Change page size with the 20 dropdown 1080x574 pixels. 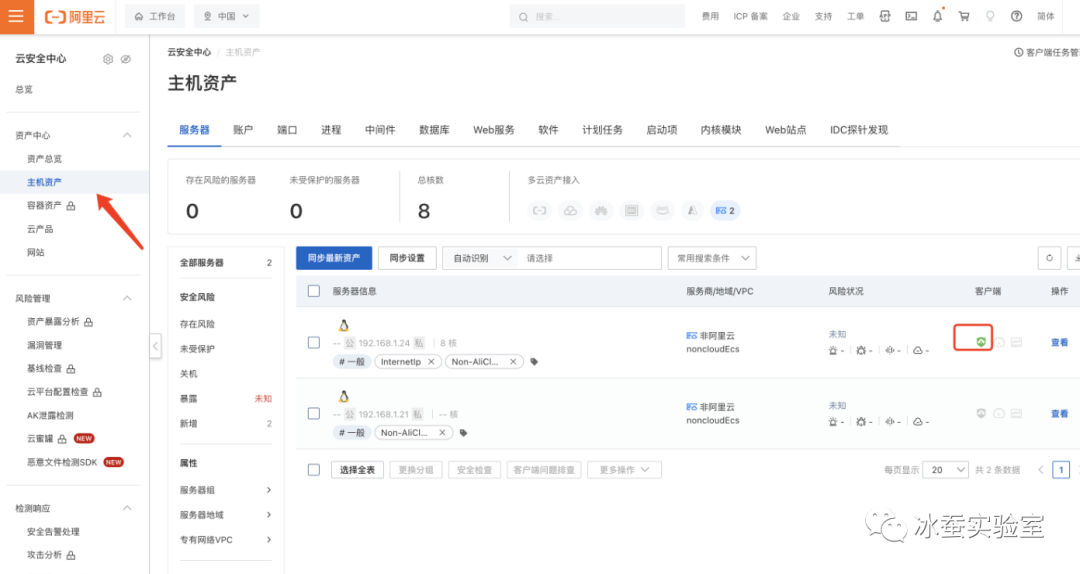(x=946, y=470)
